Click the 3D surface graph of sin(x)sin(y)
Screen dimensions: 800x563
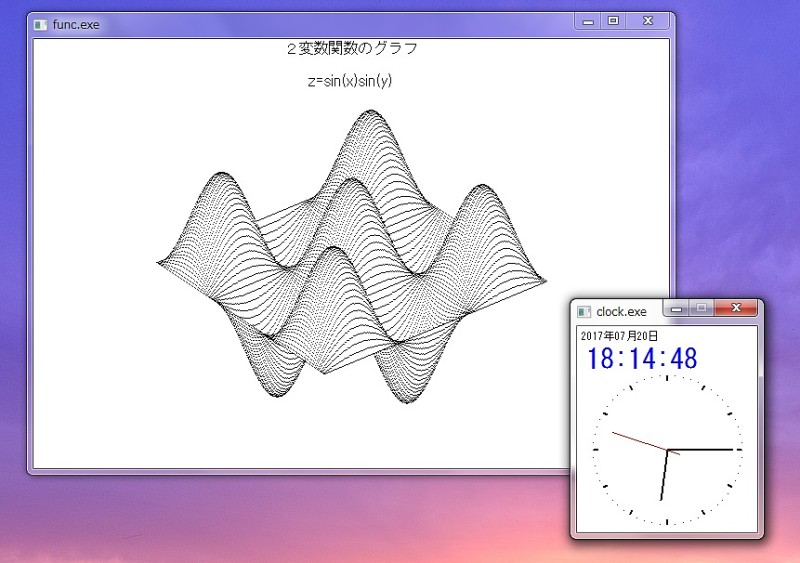pyautogui.click(x=352, y=257)
